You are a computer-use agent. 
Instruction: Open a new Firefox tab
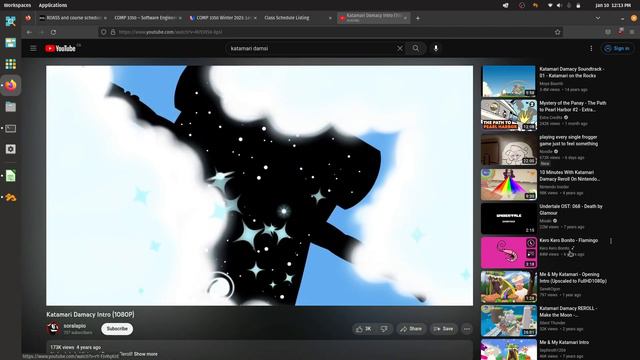coord(418,18)
